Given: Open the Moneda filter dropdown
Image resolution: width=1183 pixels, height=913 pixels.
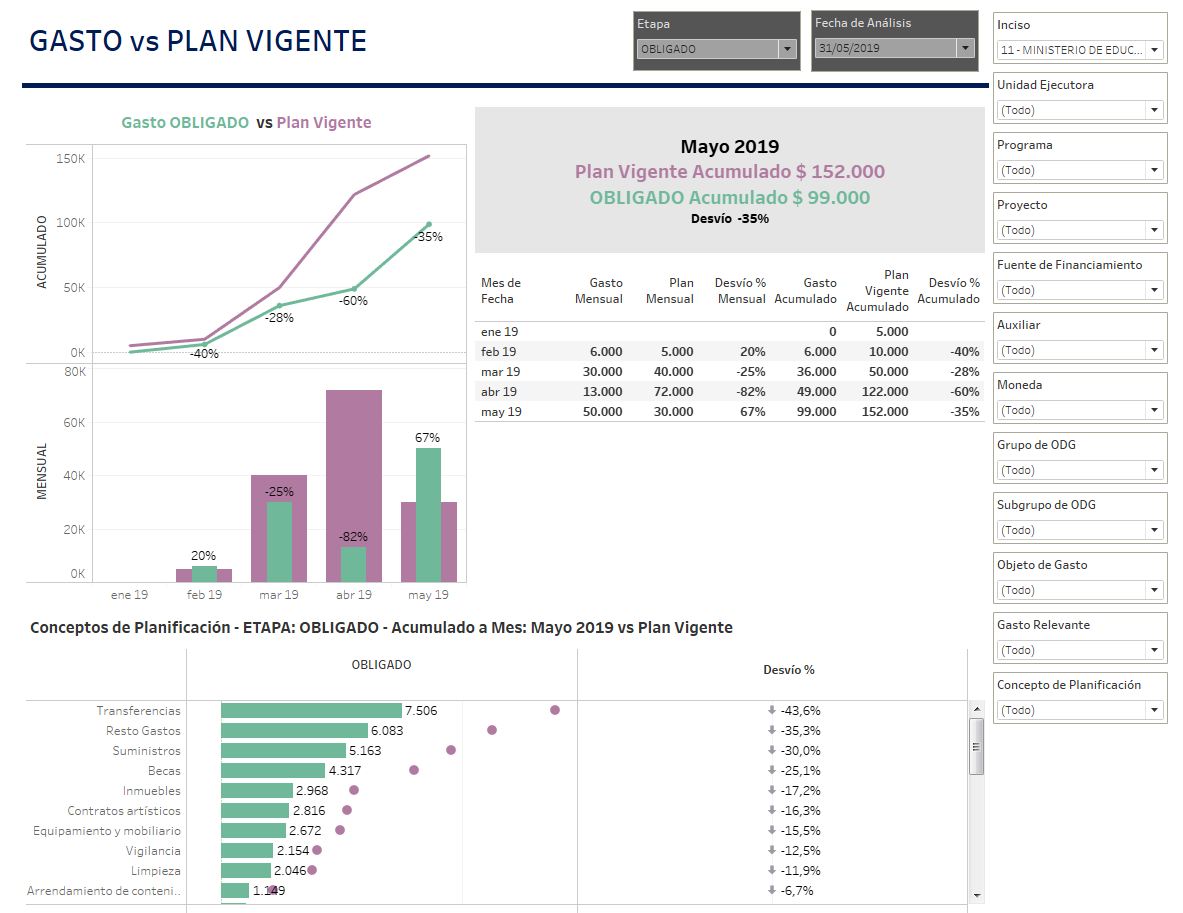Looking at the screenshot, I should [1080, 410].
